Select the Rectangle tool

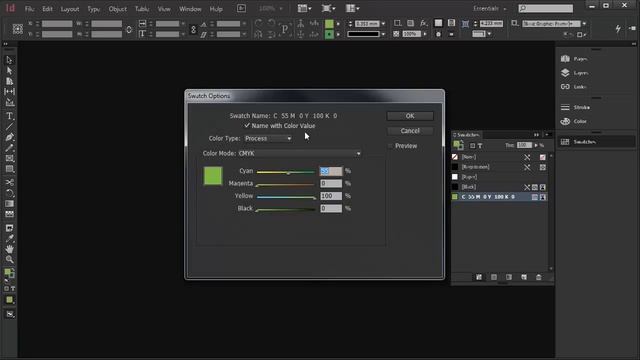[x=9, y=169]
